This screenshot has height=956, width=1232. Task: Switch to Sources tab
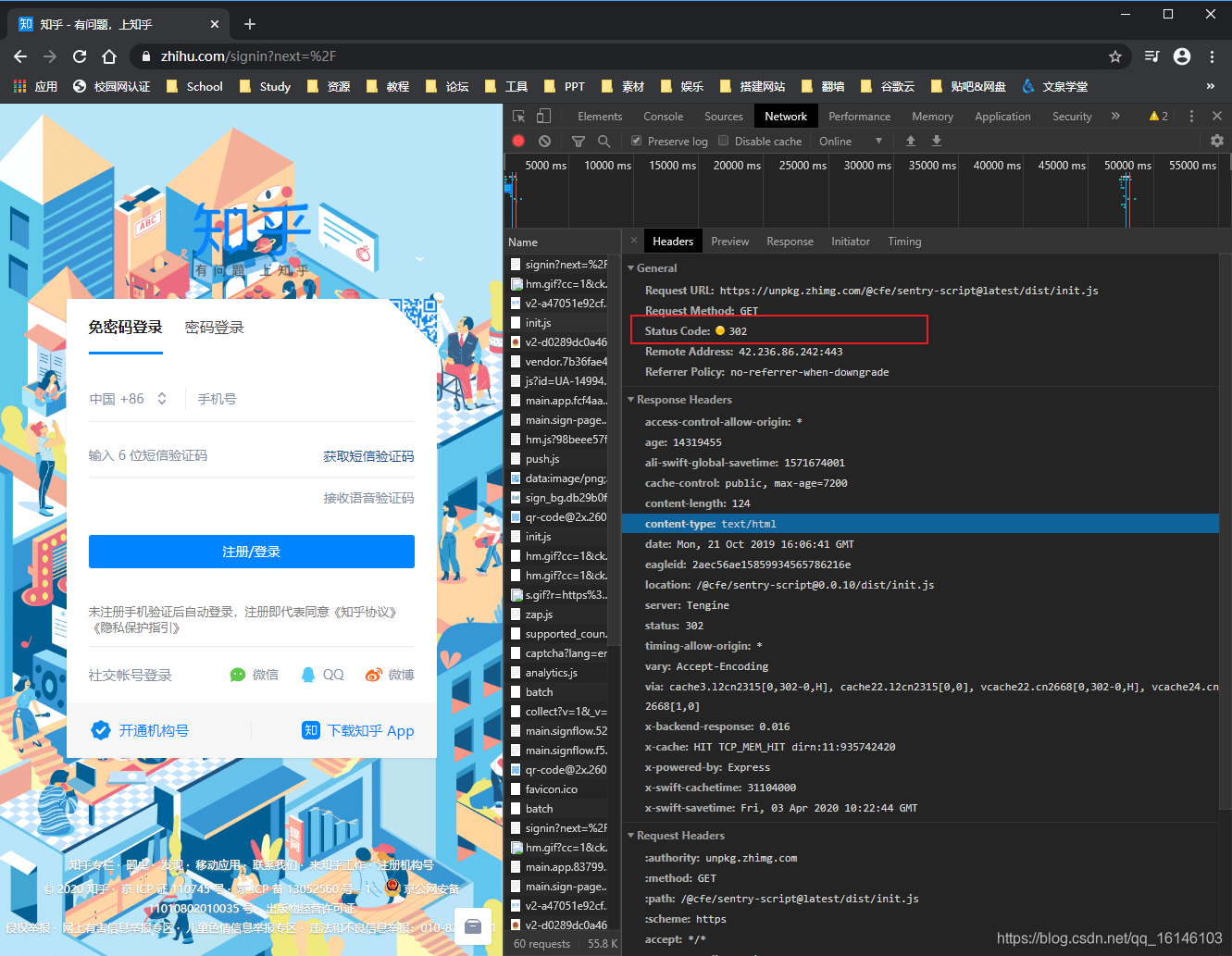pos(723,116)
